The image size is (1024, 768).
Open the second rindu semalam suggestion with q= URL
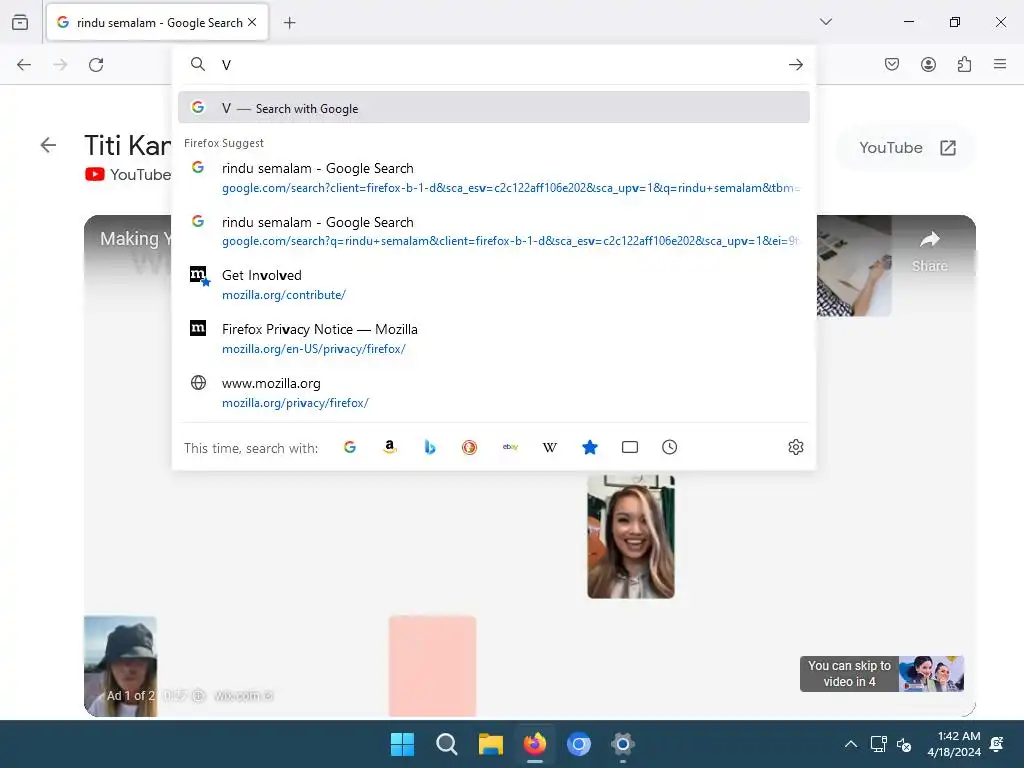pyautogui.click(x=494, y=231)
